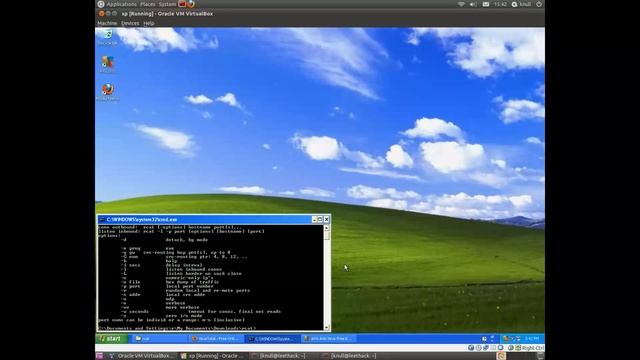Open the power session menu icon
This screenshot has height=360, width=640.
539,4
